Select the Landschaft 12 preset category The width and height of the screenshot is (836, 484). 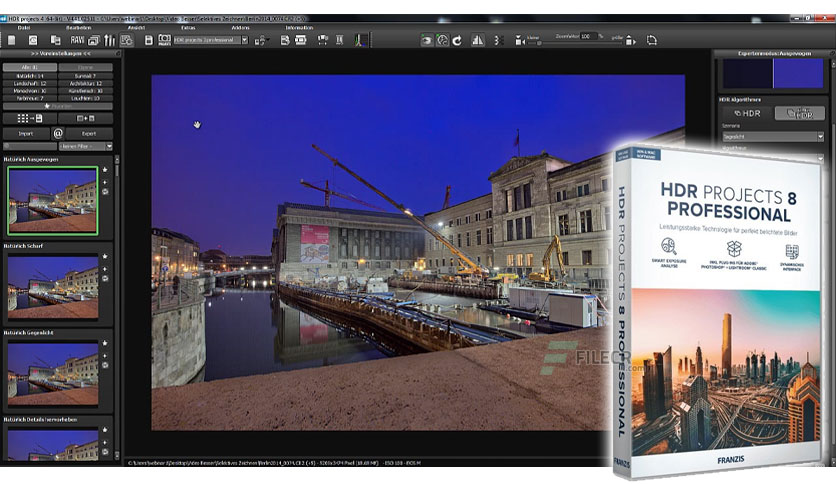[30, 84]
